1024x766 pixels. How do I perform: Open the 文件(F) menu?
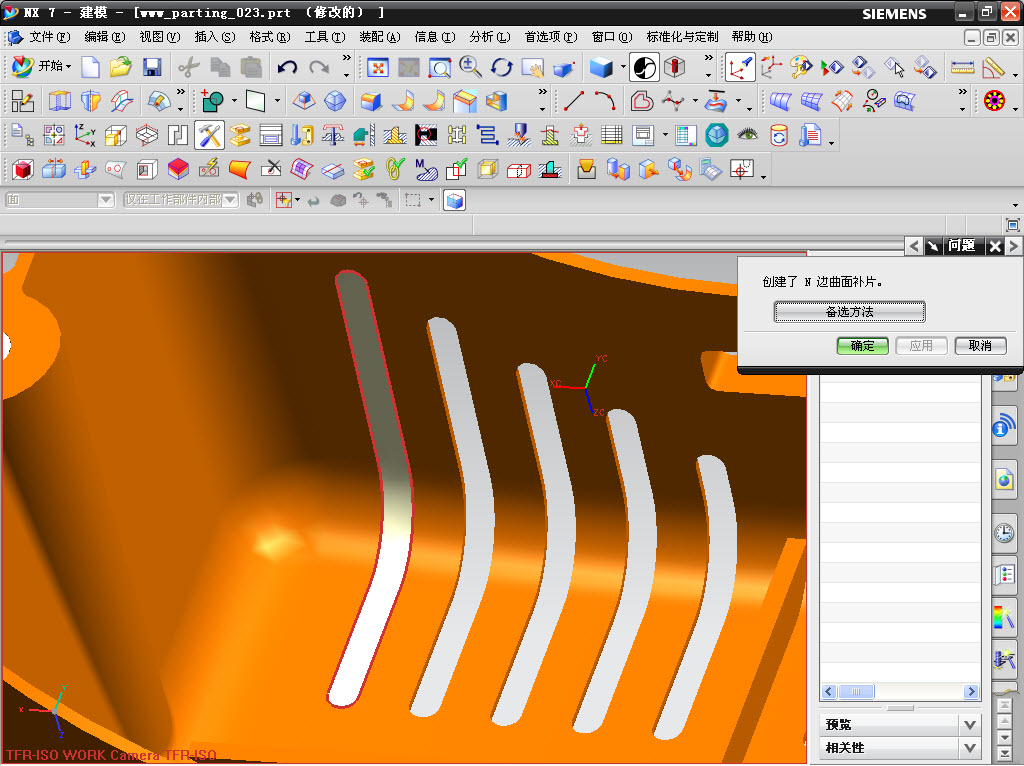pyautogui.click(x=50, y=37)
